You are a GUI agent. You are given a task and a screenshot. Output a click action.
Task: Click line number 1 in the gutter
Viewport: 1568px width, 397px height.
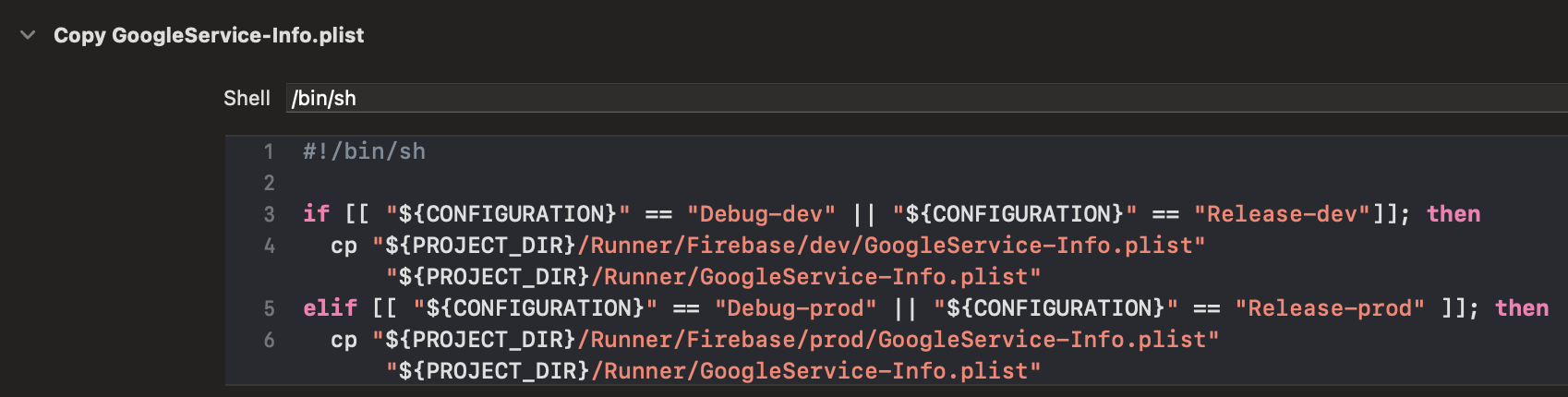click(269, 151)
